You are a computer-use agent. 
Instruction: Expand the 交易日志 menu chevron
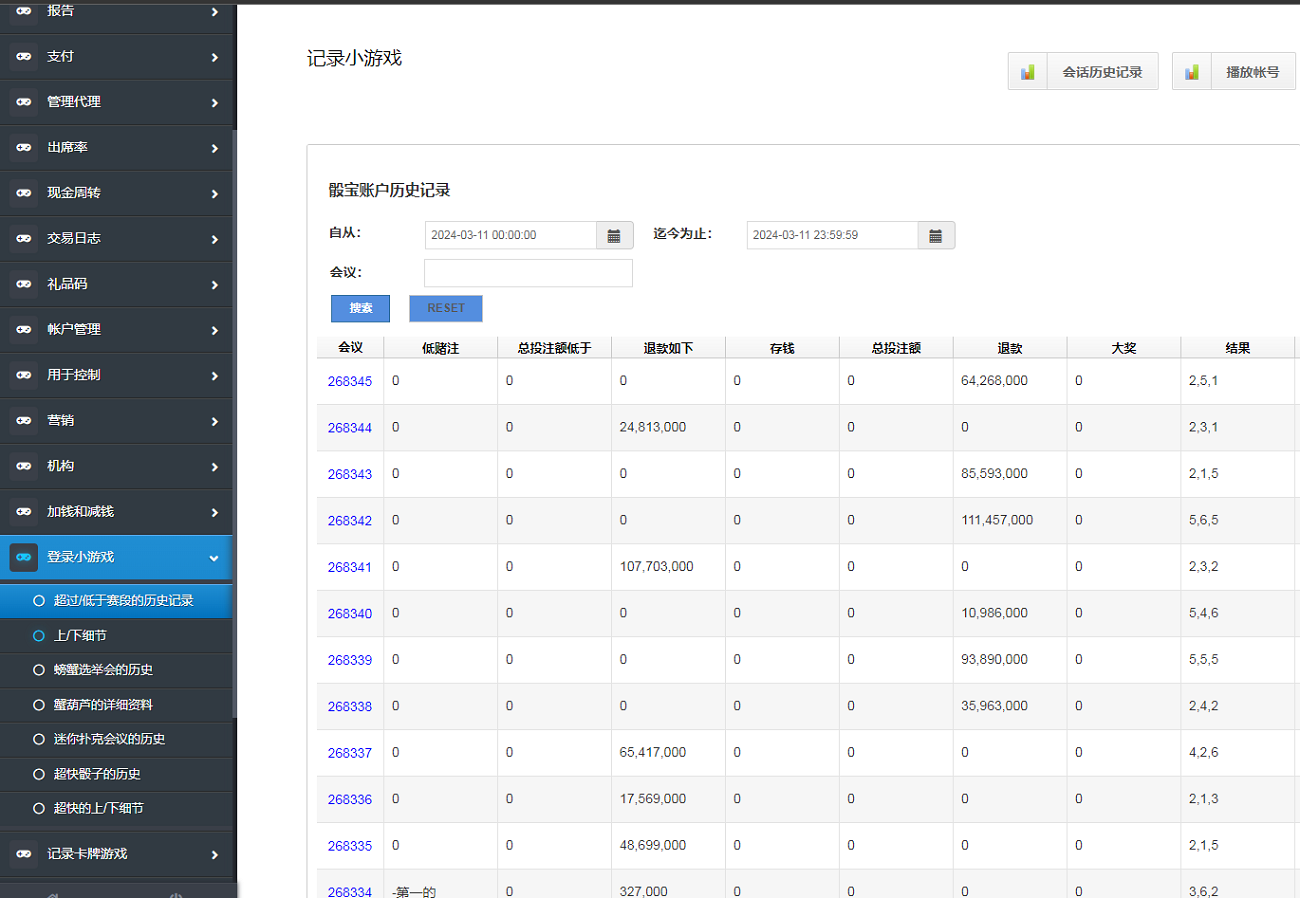coord(214,239)
